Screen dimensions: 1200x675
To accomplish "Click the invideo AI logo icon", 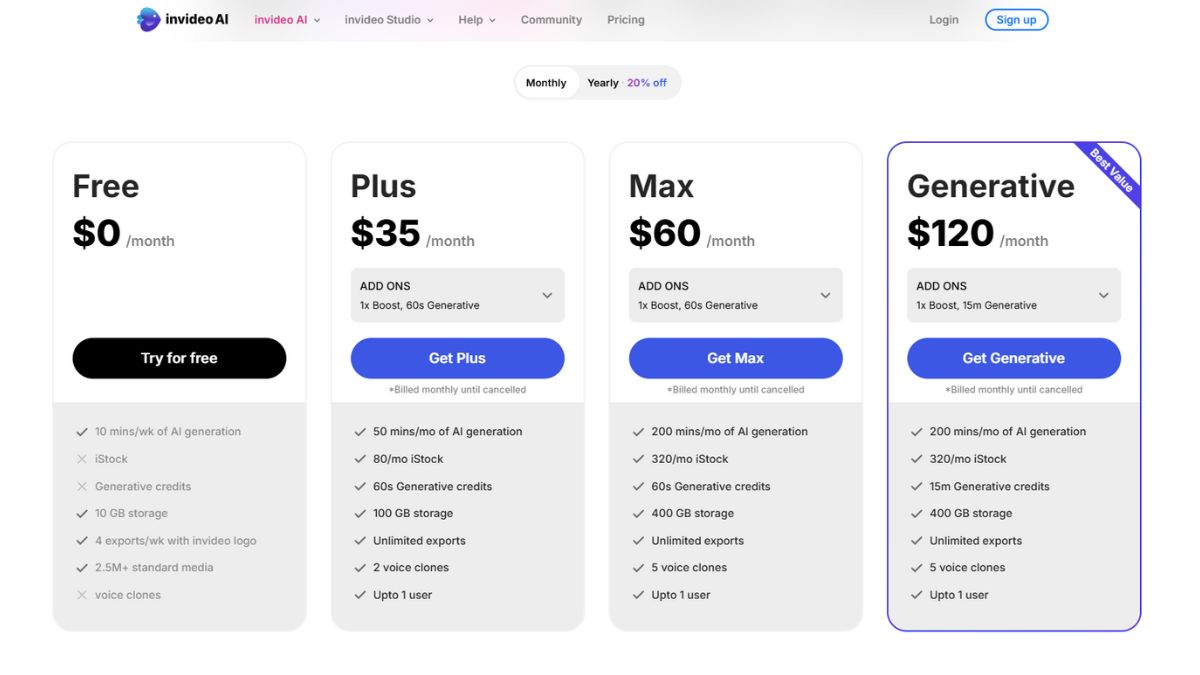I will [x=148, y=19].
